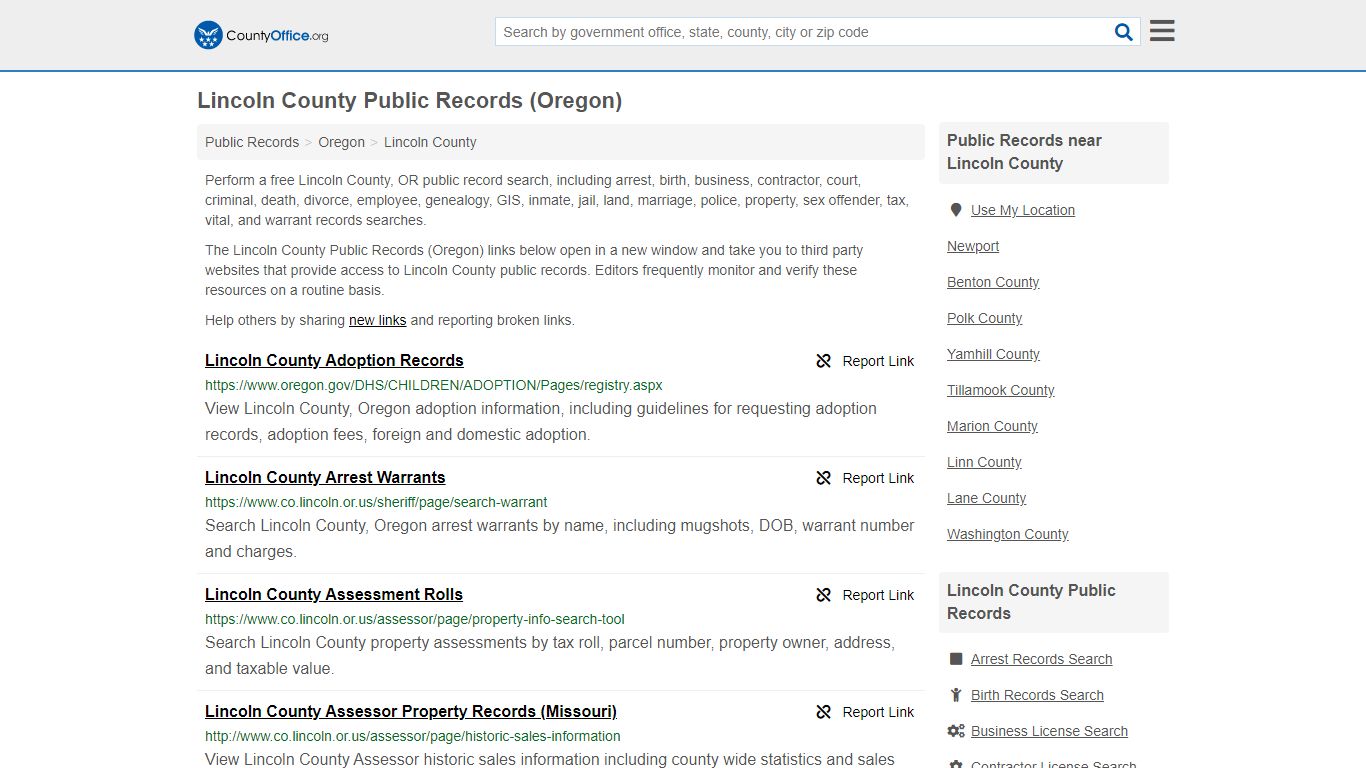The width and height of the screenshot is (1366, 768).
Task: Report the Assessment Rolls link
Action: [x=878, y=595]
